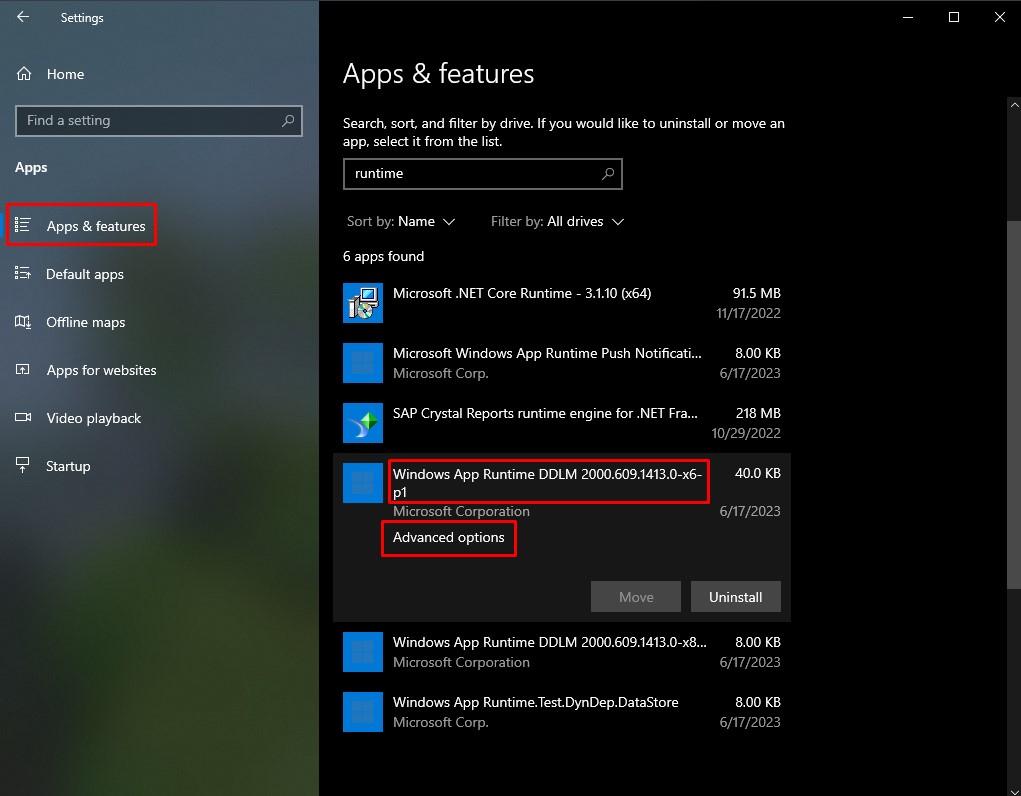Open Default apps from the sidebar
1021x796 pixels.
84,274
